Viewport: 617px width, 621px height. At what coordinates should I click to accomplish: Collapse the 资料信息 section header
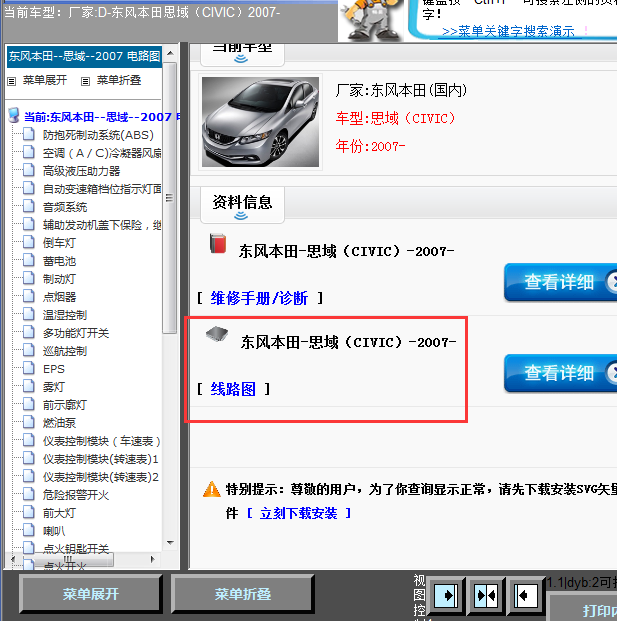[x=242, y=205]
